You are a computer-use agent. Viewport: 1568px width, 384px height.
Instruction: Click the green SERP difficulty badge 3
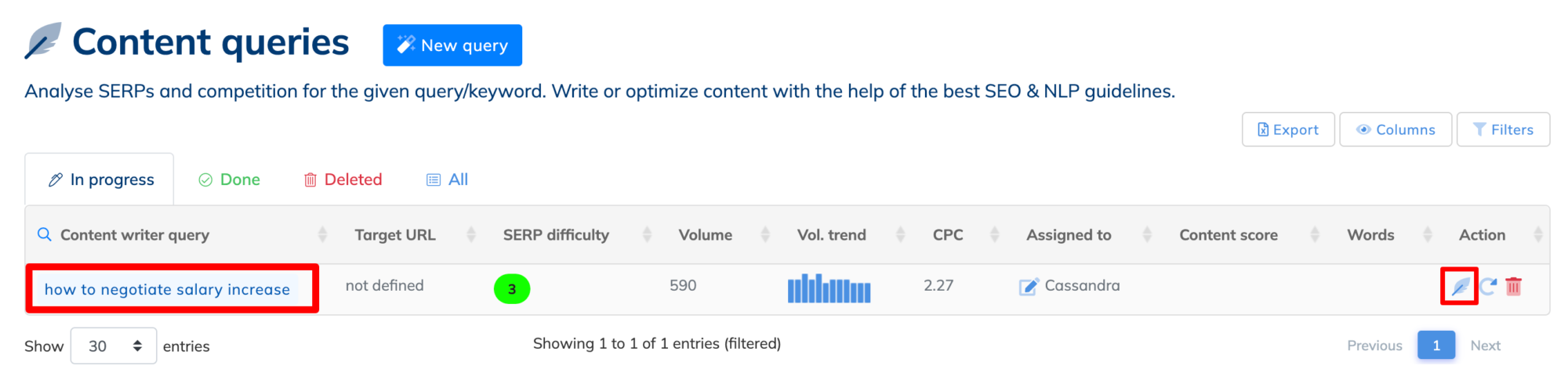(512, 289)
